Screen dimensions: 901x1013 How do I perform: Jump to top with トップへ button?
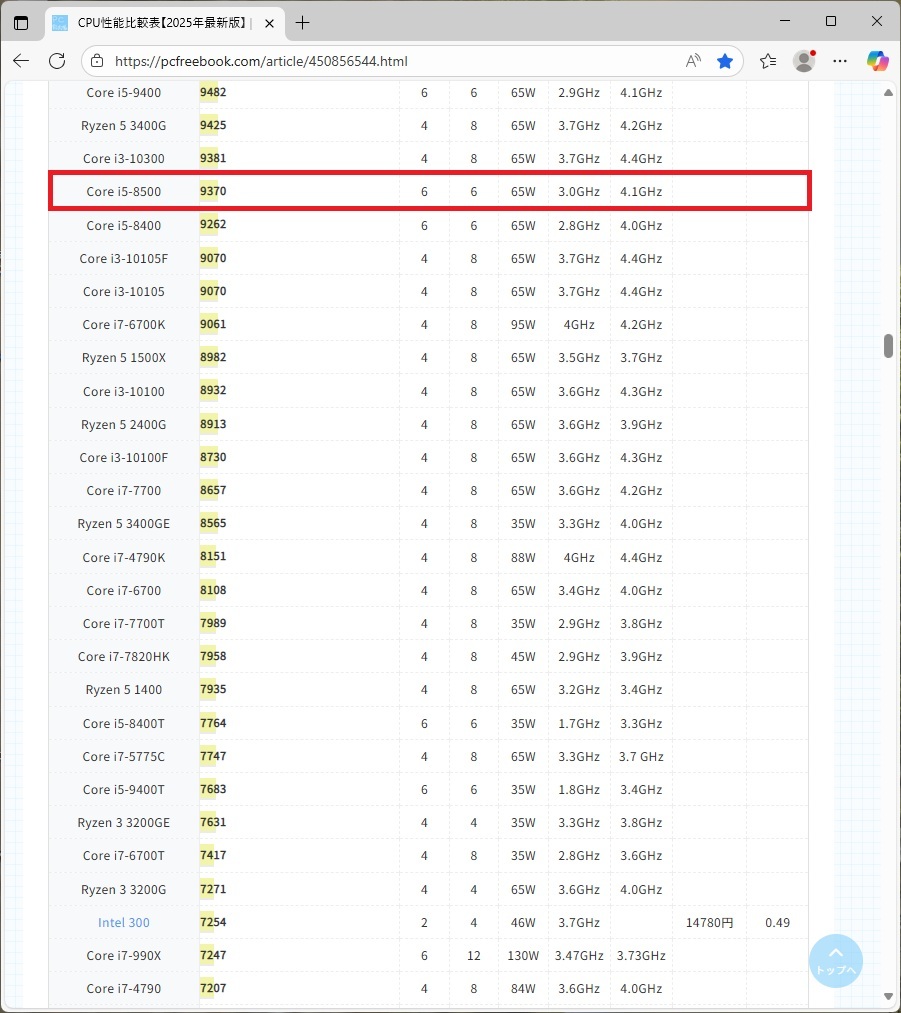click(x=835, y=961)
